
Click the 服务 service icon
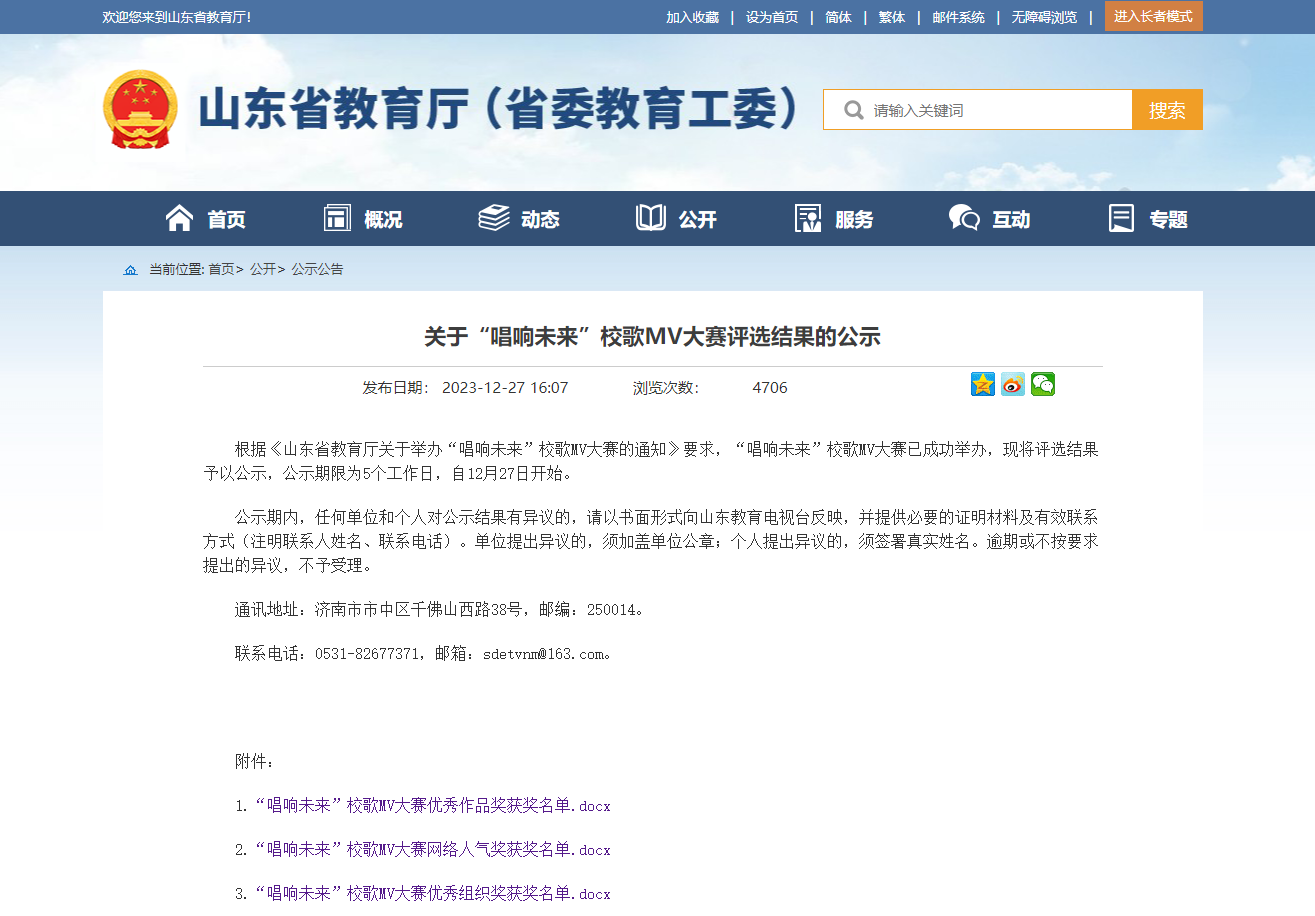(808, 218)
